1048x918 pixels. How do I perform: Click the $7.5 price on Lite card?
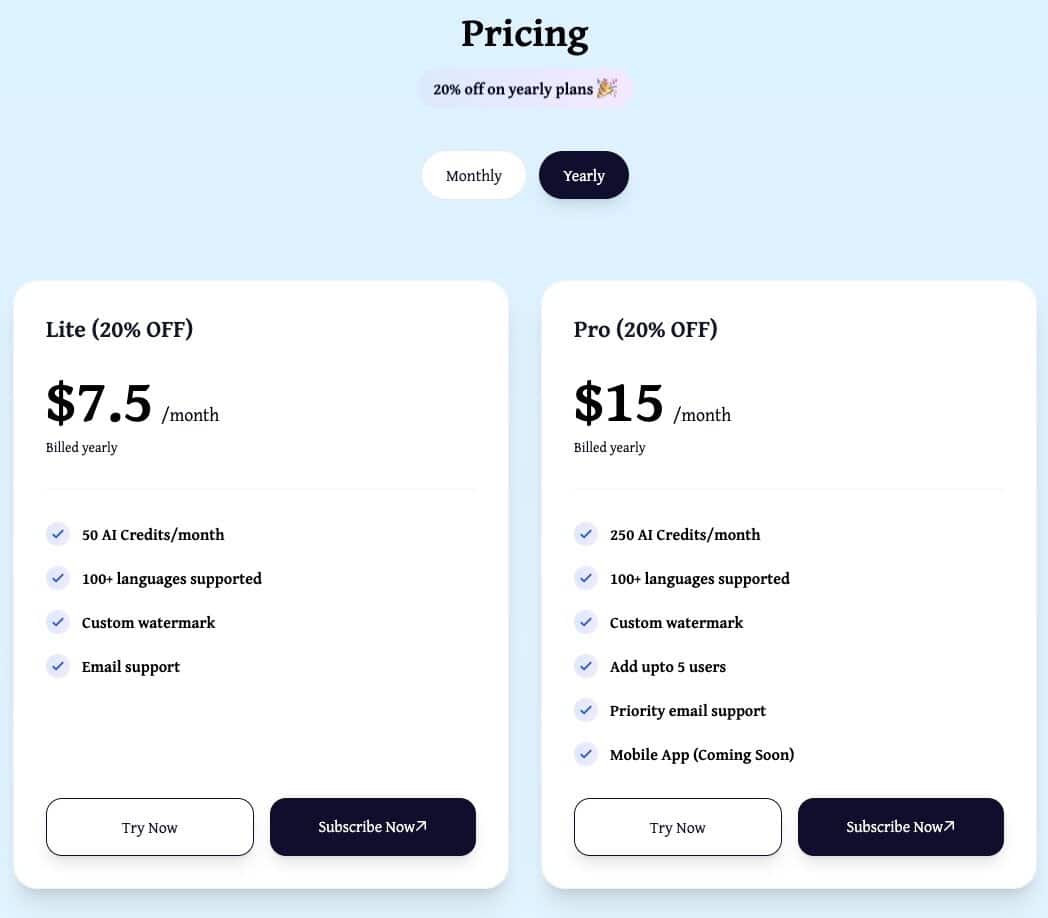point(99,403)
